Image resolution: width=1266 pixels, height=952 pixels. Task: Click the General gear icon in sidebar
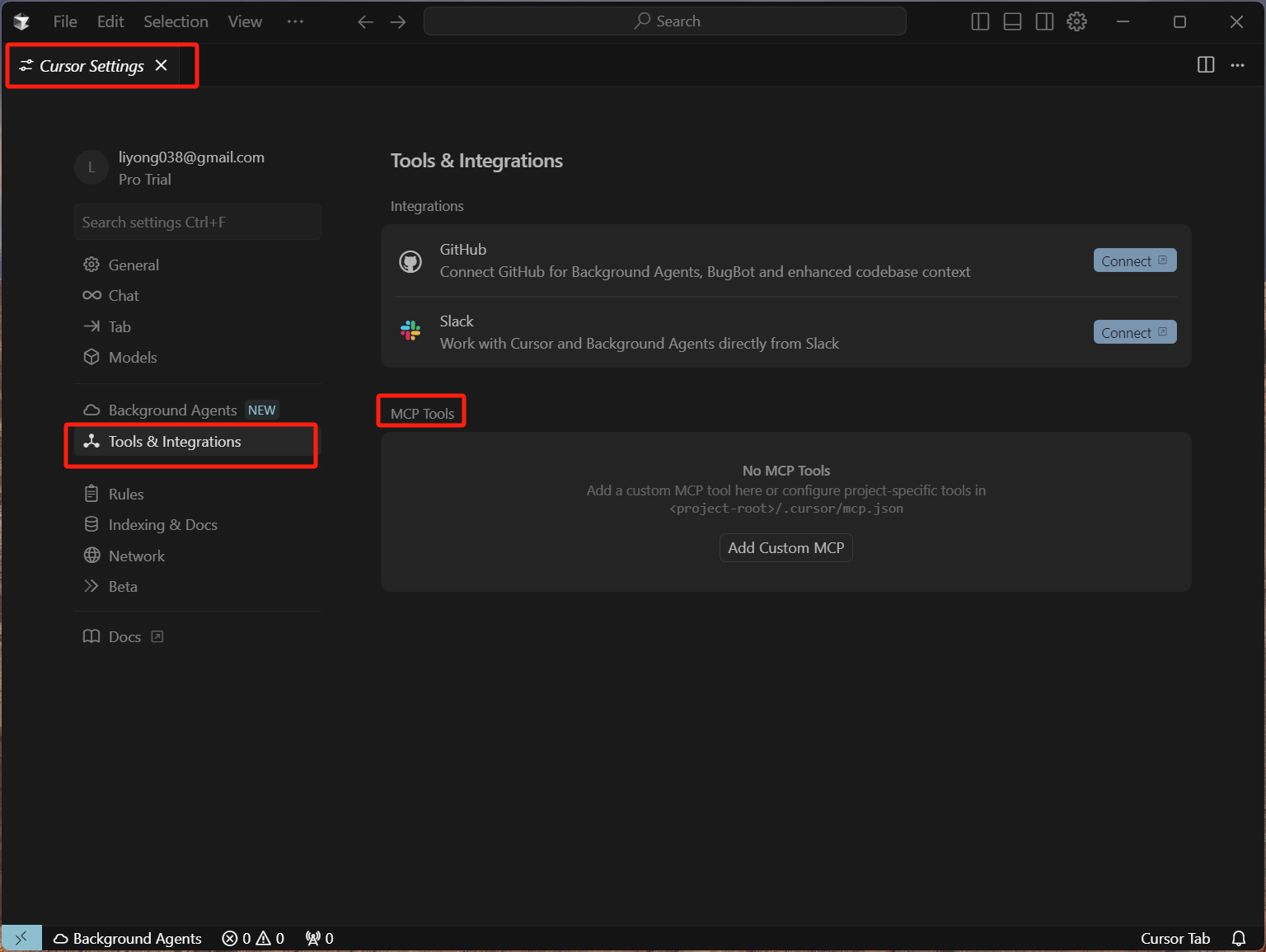(91, 265)
